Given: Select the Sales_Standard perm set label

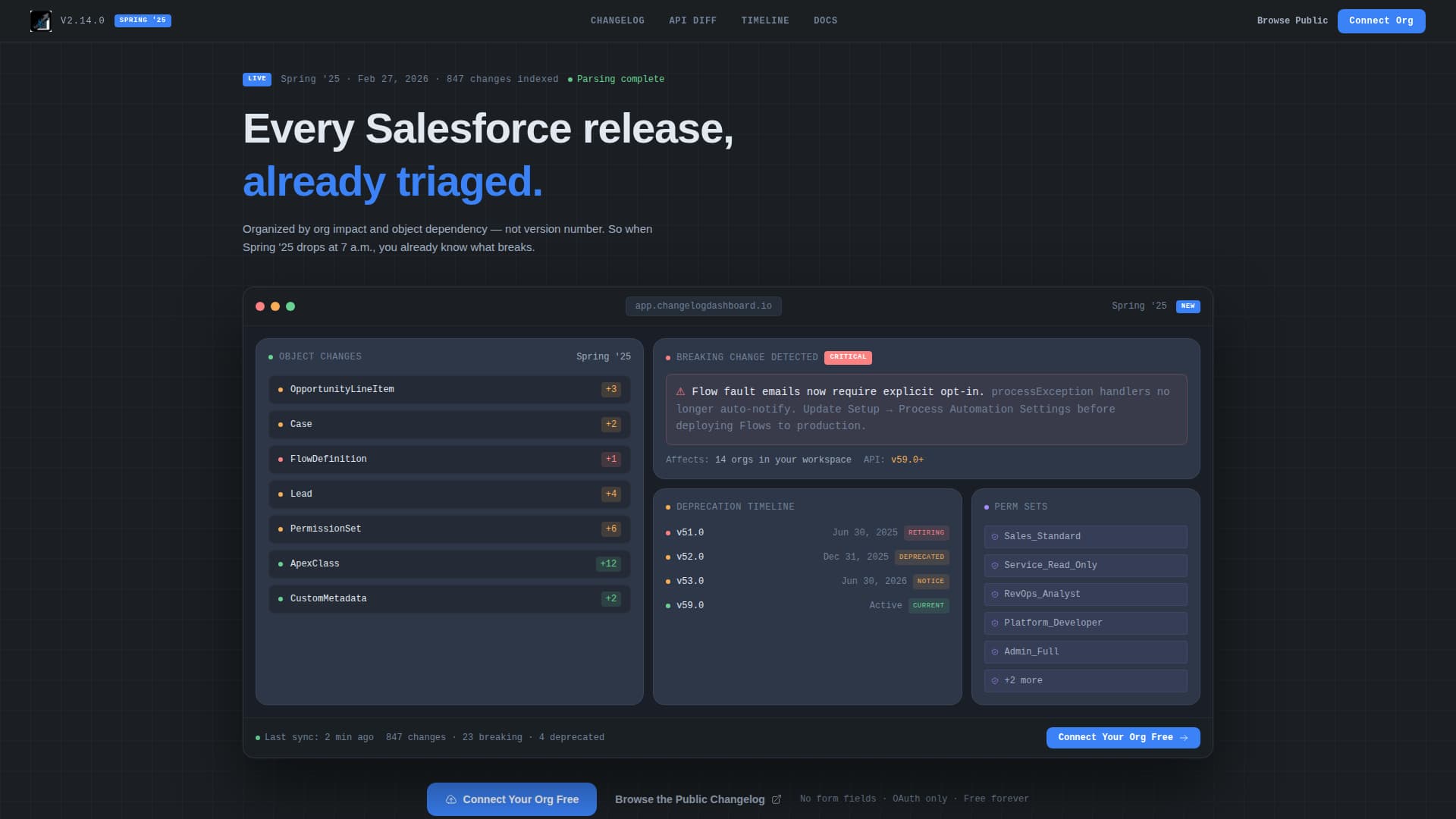Looking at the screenshot, I should (1042, 537).
